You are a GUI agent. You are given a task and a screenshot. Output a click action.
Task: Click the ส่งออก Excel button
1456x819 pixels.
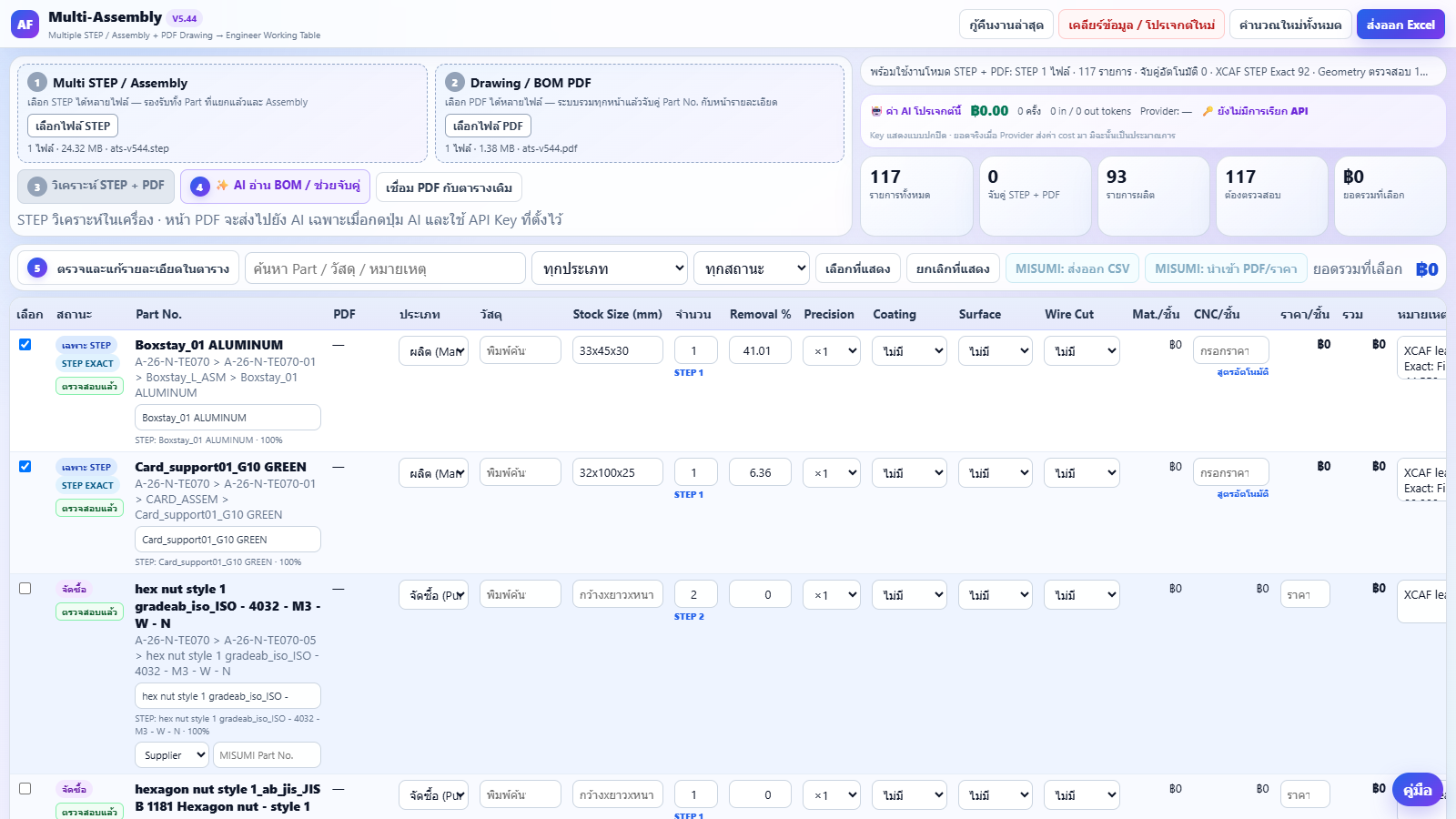point(1400,25)
